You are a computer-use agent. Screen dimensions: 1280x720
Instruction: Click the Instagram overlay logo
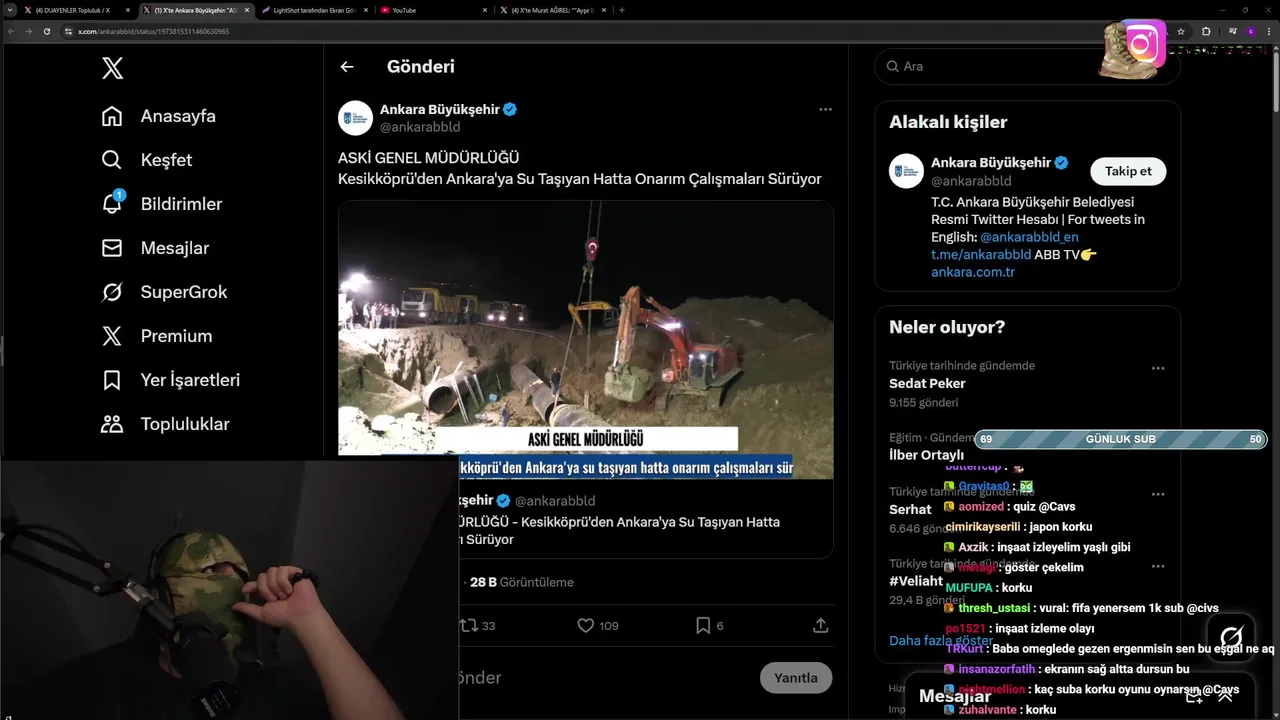click(1143, 45)
